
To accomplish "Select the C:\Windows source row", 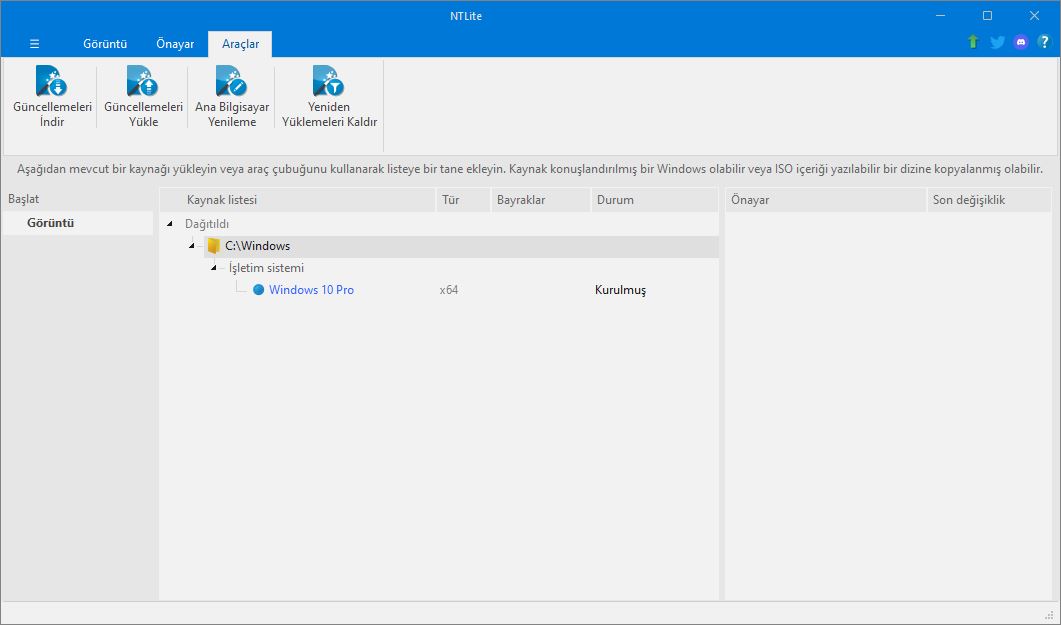I will coord(461,246).
